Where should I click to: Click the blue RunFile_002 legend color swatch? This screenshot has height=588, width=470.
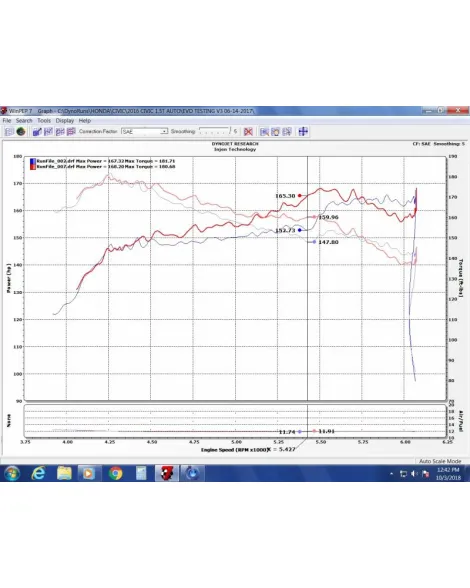[x=33, y=161]
